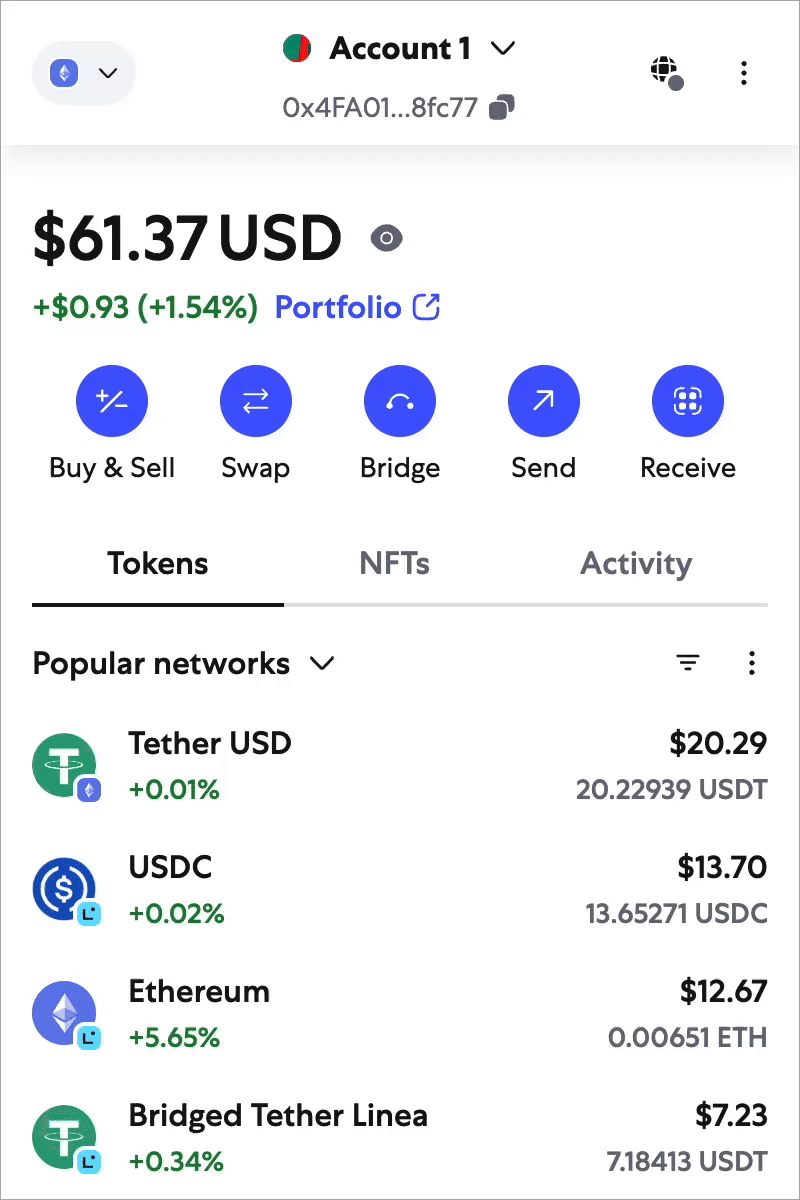The image size is (800, 1200).
Task: Open the token list three-dot menu
Action: [x=752, y=663]
